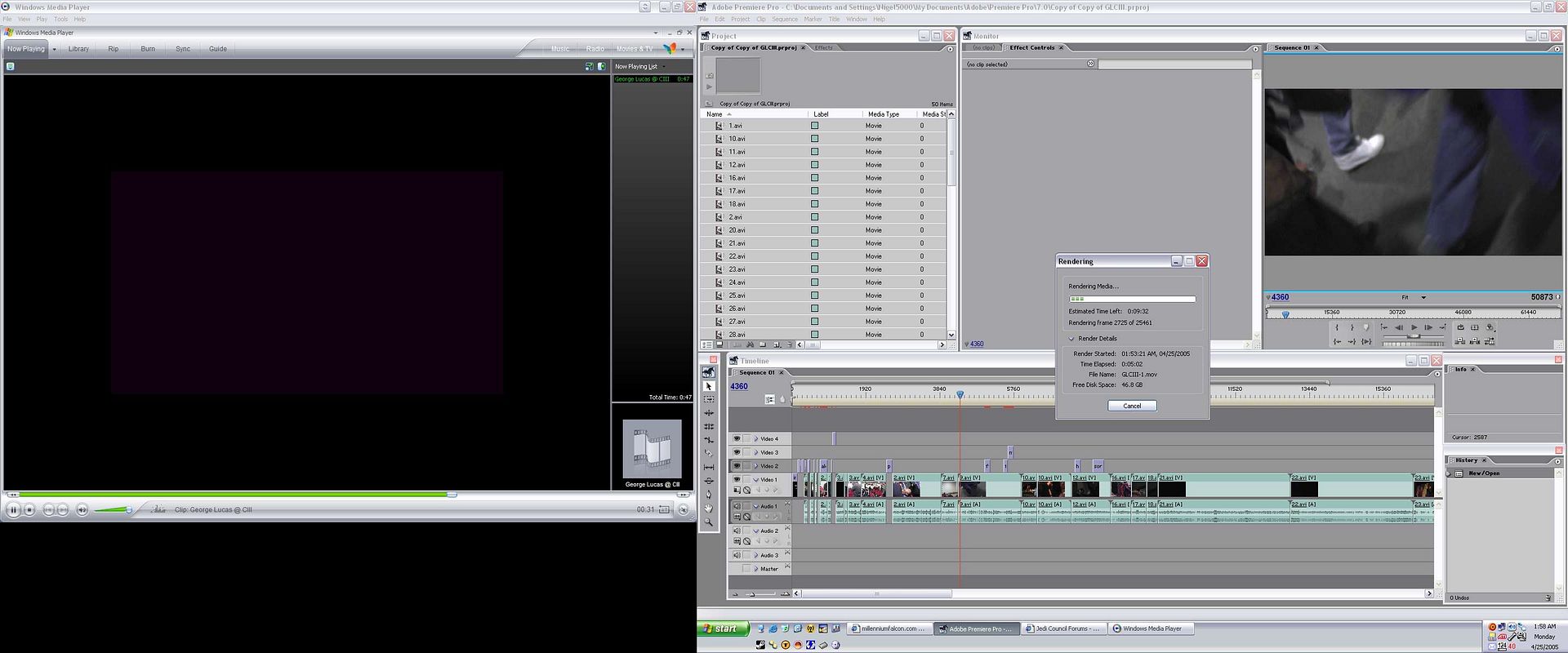1568x653 pixels.
Task: Click the Extract button in Monitor
Action: (1475, 341)
